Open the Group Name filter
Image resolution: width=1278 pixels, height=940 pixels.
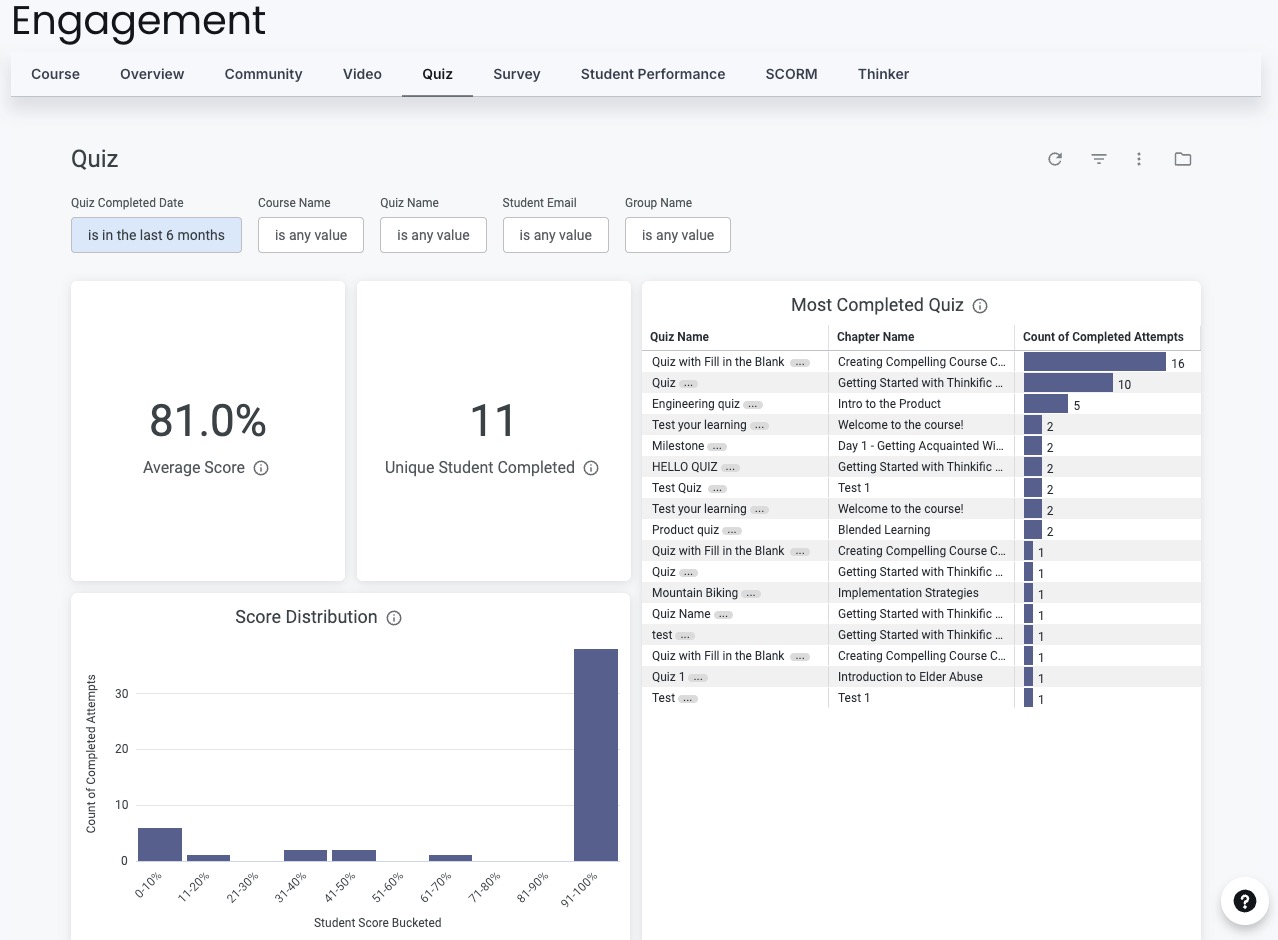tap(678, 235)
